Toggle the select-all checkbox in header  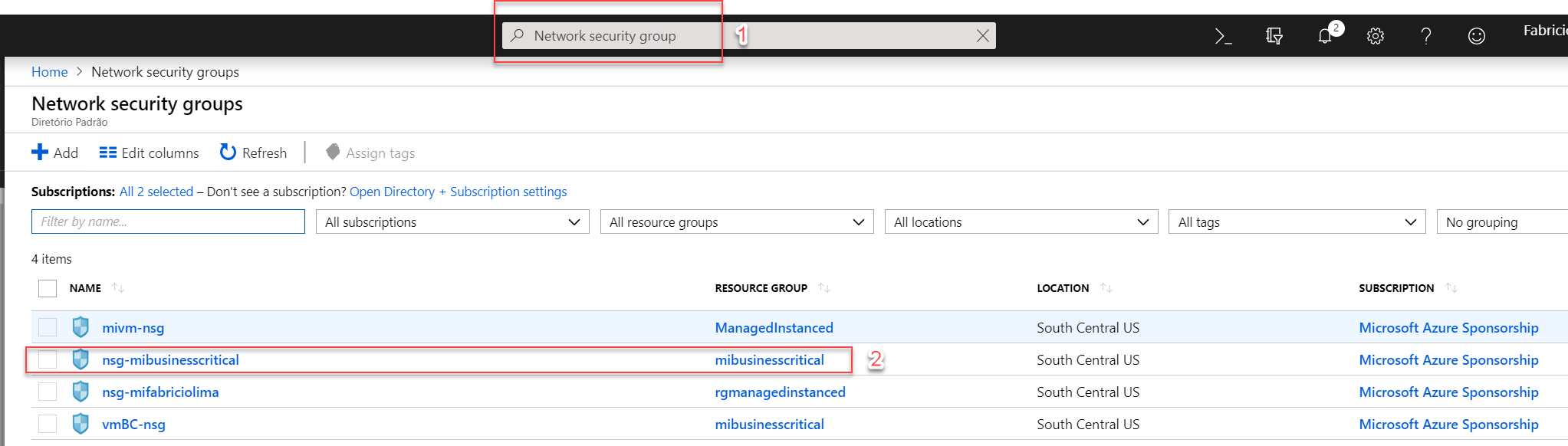coord(48,288)
